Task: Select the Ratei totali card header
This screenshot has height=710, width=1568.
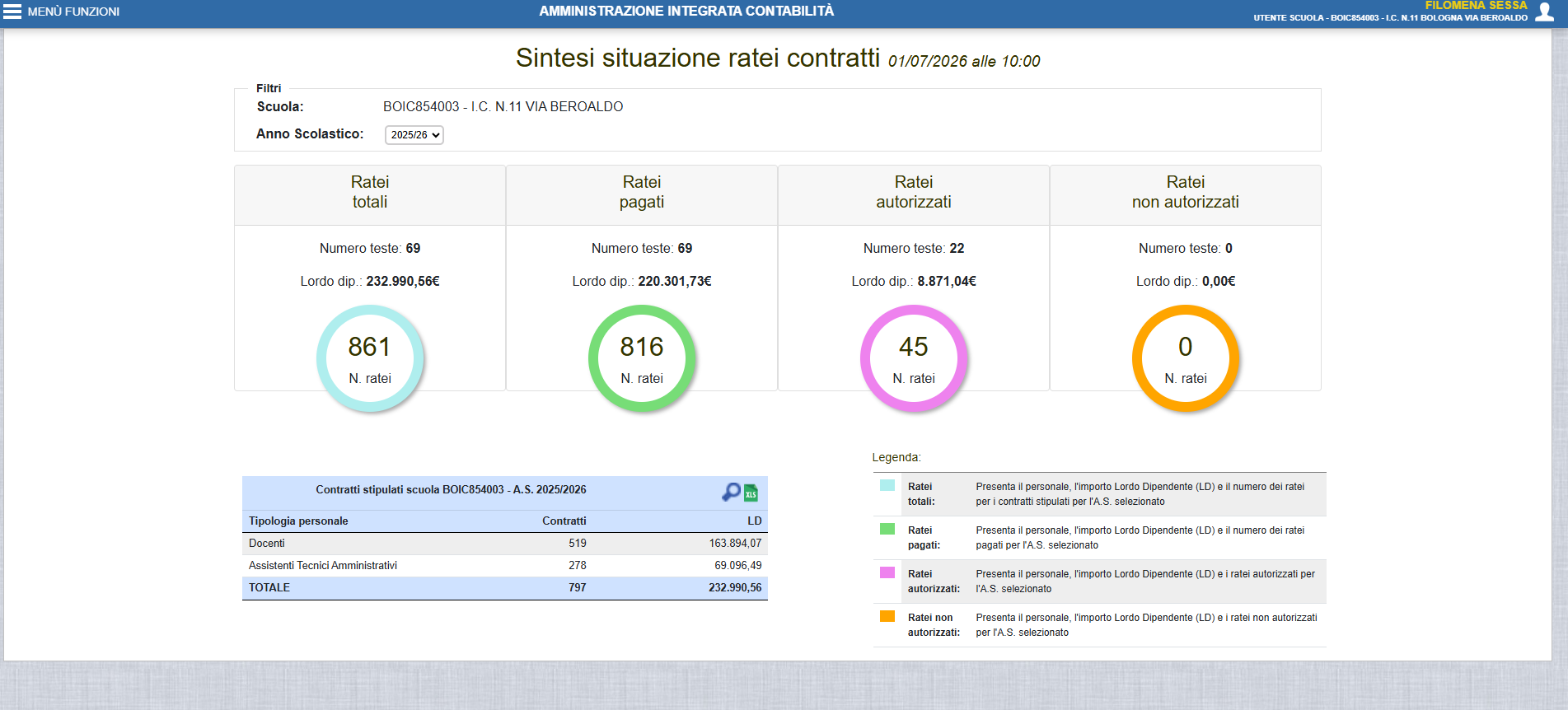Action: point(370,195)
